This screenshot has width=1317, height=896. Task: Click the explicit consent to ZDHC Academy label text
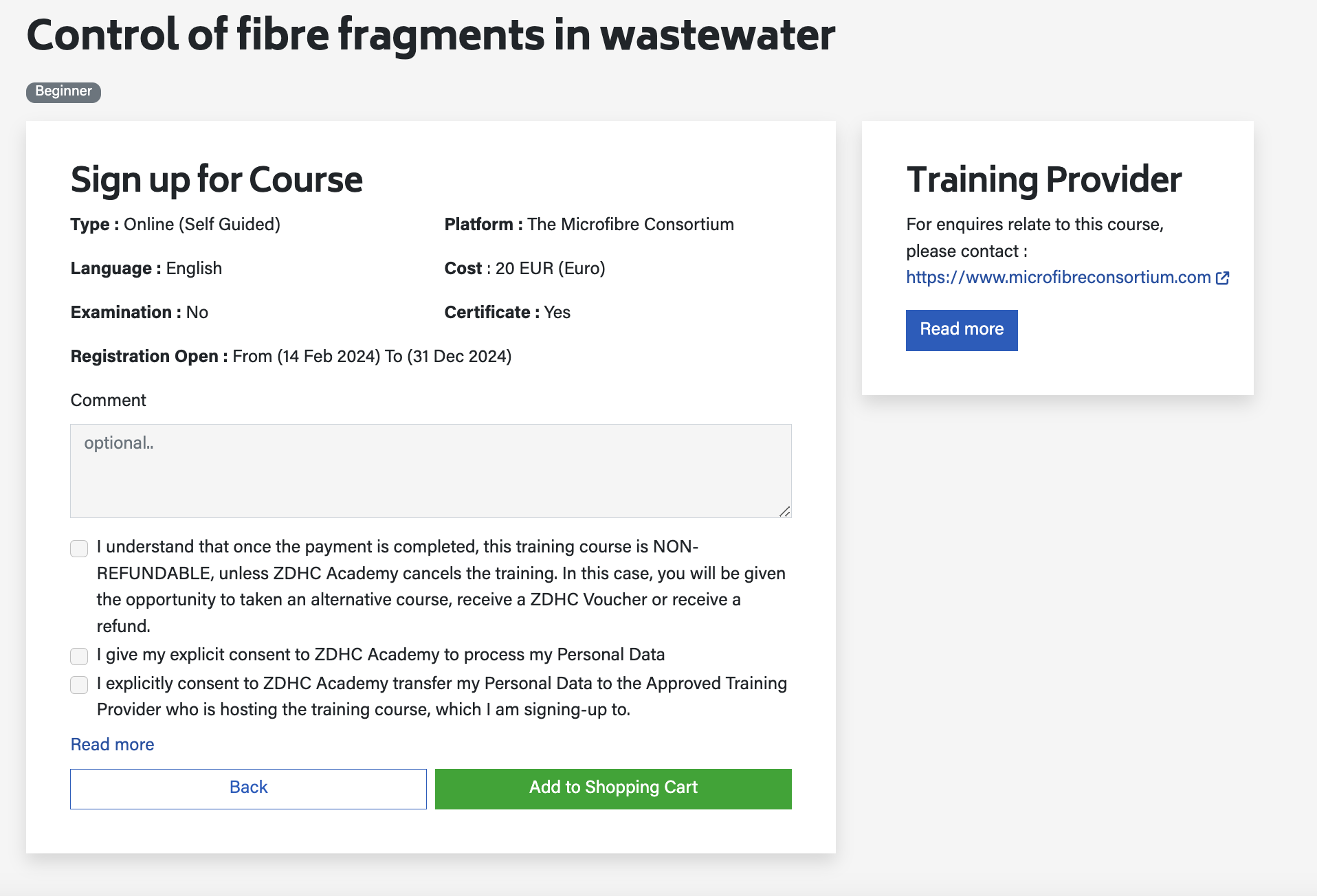click(x=380, y=655)
